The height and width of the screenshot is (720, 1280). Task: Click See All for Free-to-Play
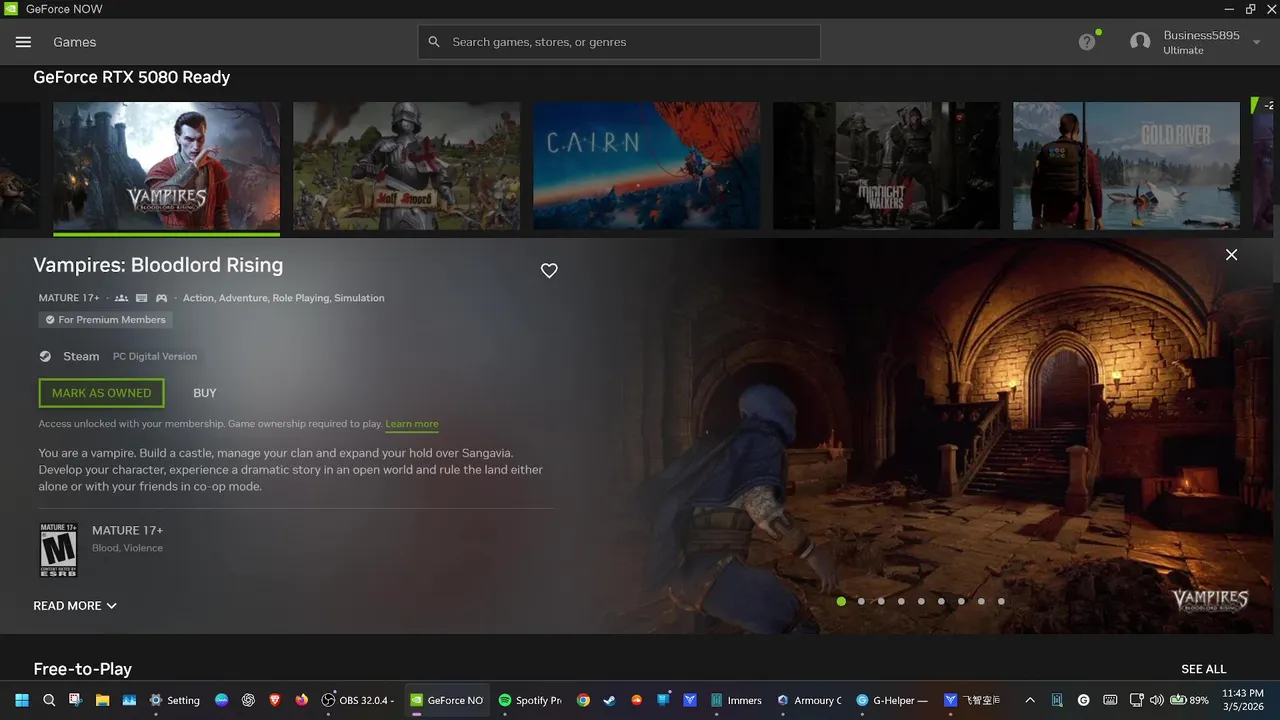[1203, 669]
